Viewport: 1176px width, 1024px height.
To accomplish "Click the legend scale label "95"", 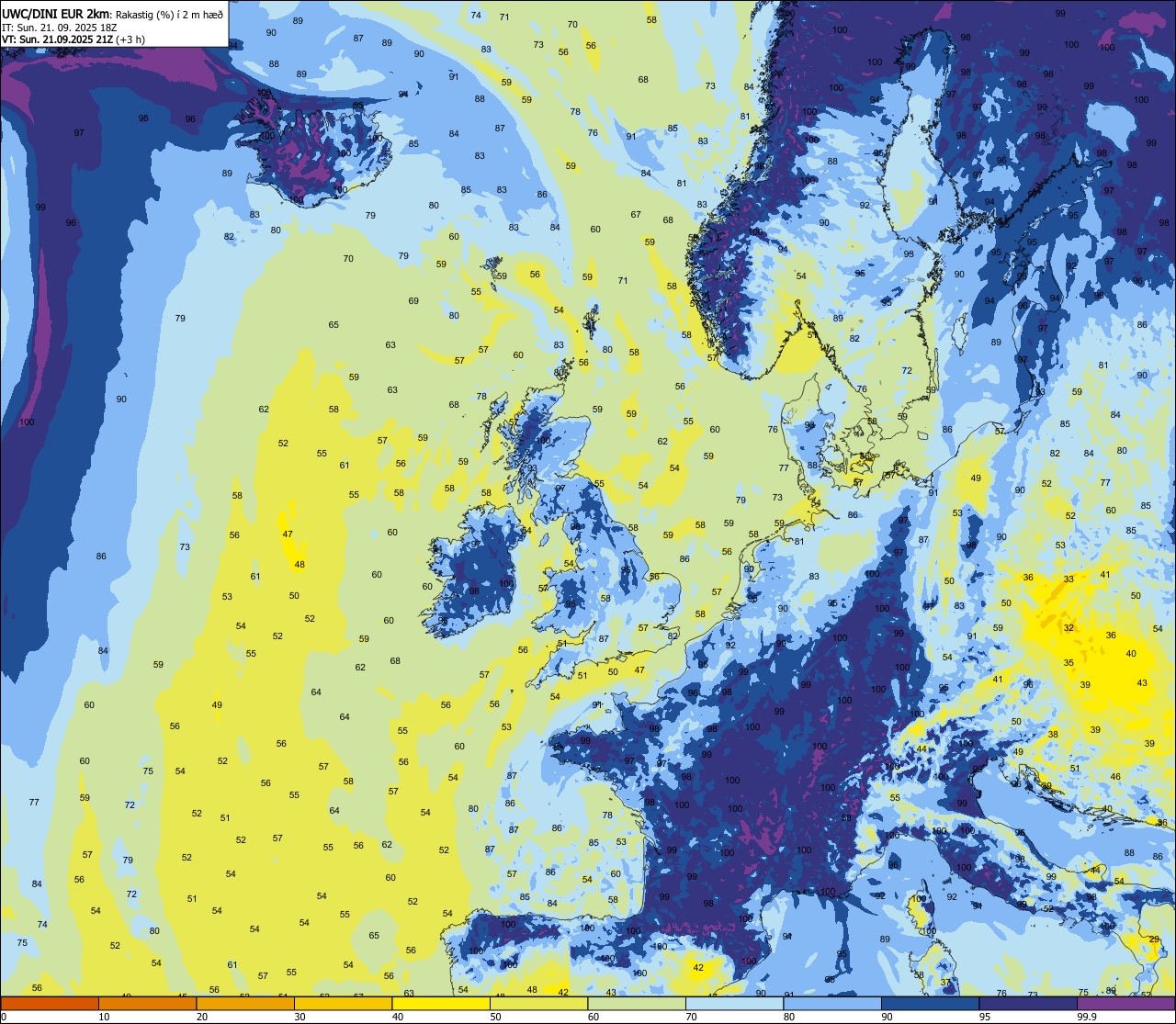I will pos(985,1017).
